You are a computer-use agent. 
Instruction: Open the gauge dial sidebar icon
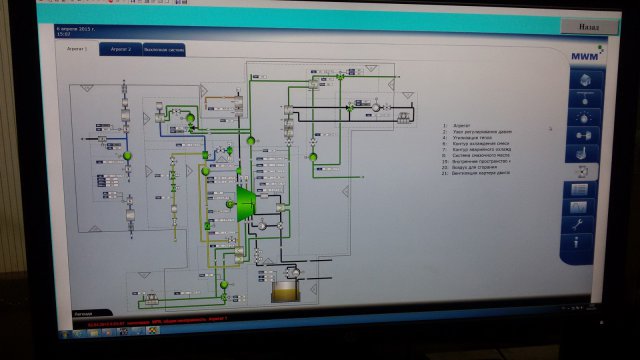click(x=584, y=118)
